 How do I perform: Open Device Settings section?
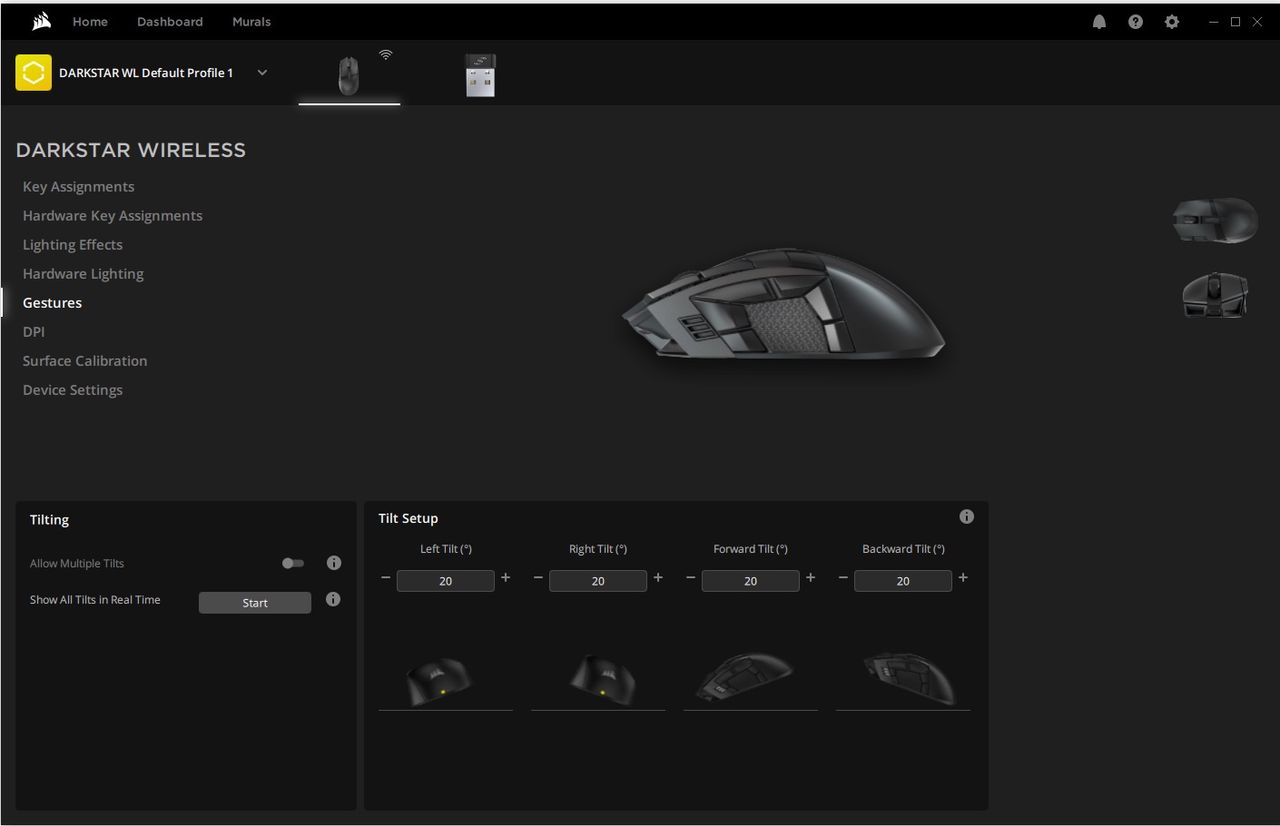pyautogui.click(x=73, y=390)
